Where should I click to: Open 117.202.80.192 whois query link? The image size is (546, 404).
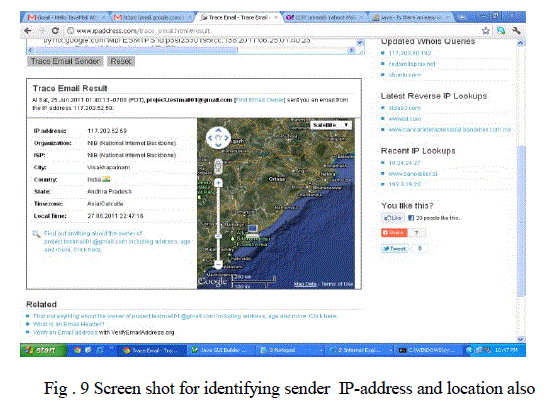410,53
